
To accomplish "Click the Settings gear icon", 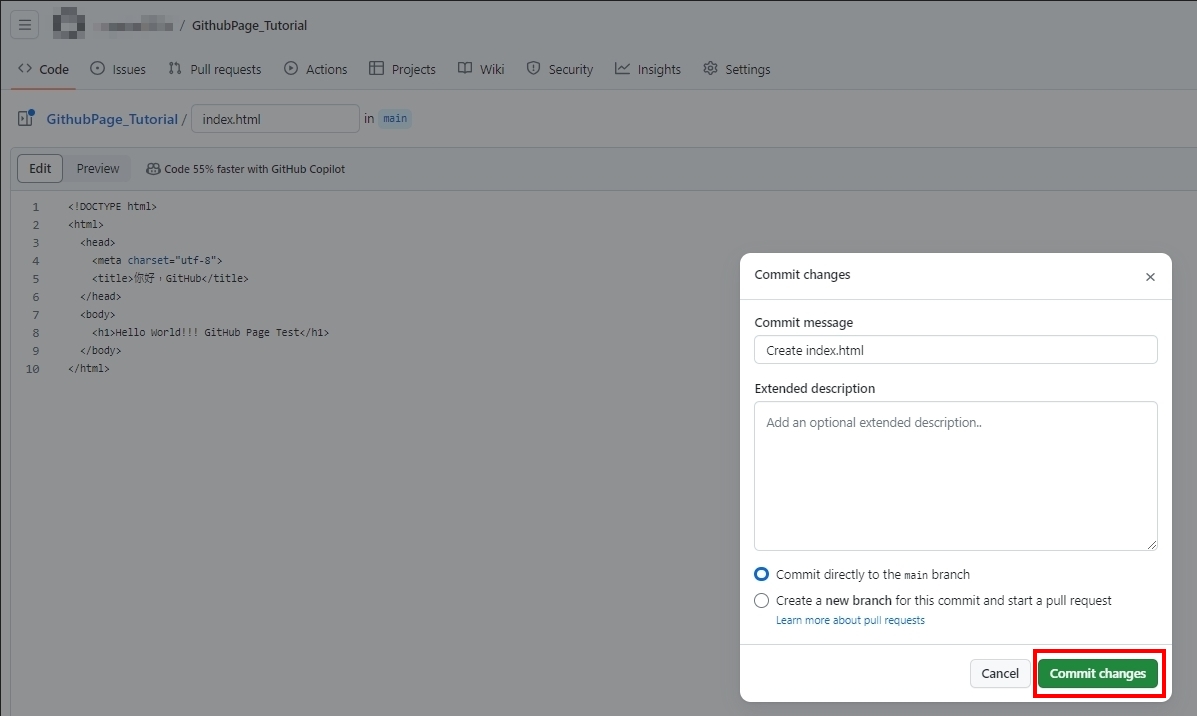I will (x=710, y=68).
